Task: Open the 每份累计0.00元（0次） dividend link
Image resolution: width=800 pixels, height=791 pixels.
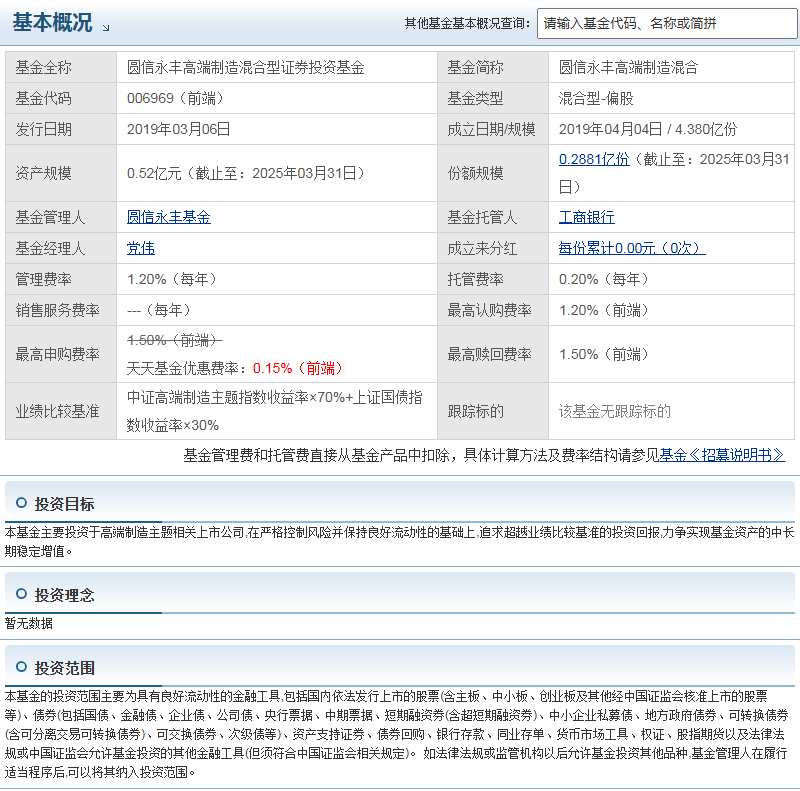Action: 632,249
